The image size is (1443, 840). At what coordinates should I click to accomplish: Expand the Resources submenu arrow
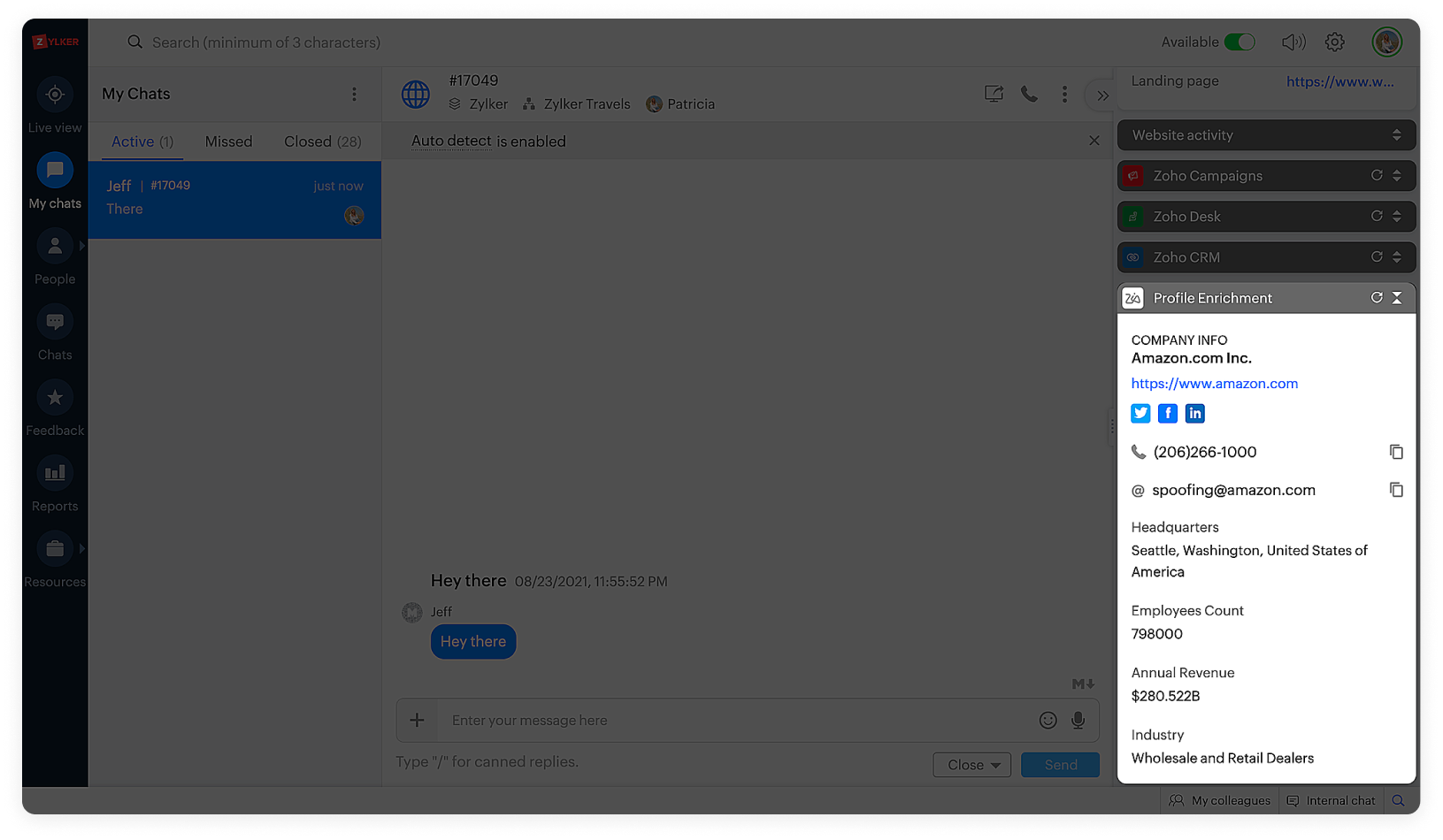coord(81,548)
